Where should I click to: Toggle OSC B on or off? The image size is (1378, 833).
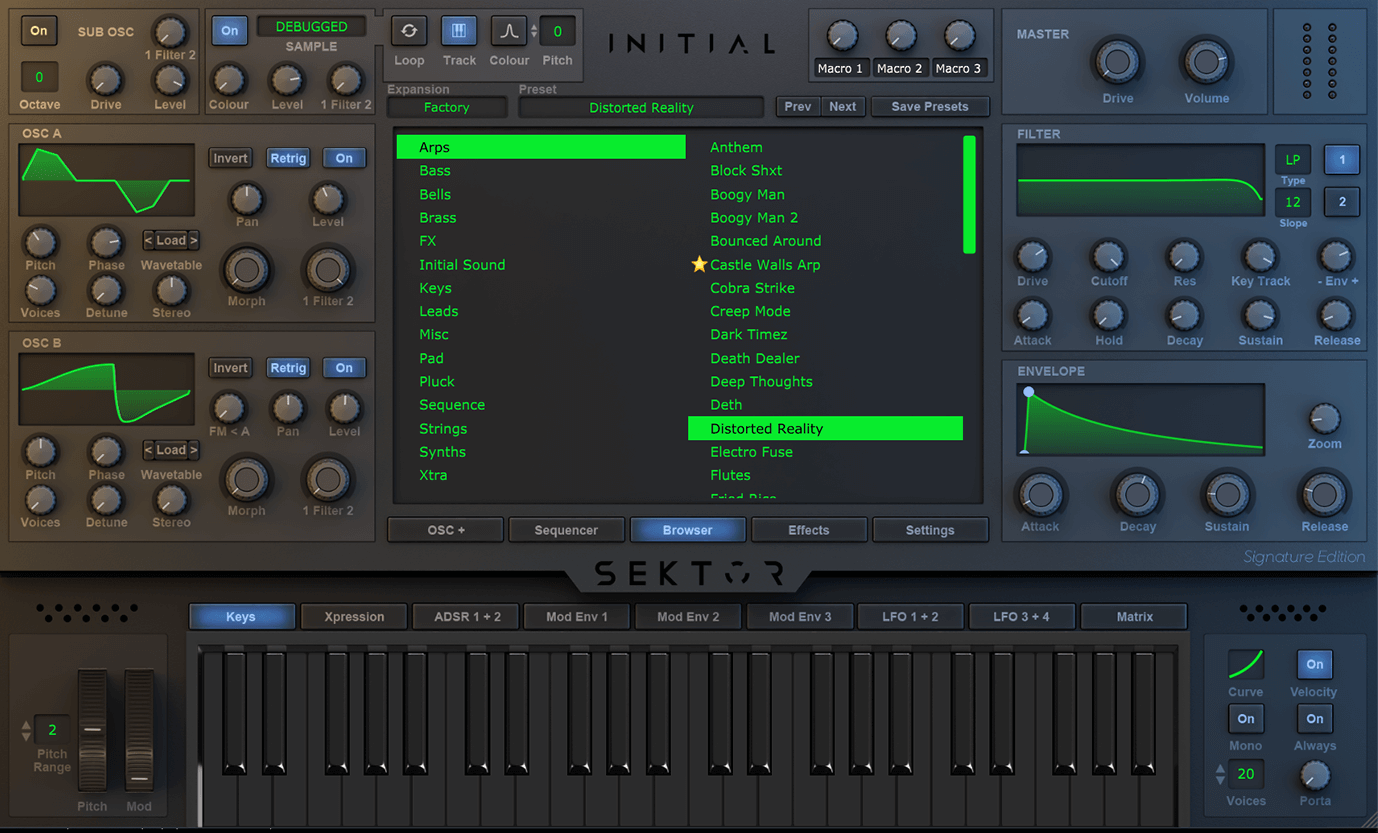click(x=344, y=367)
